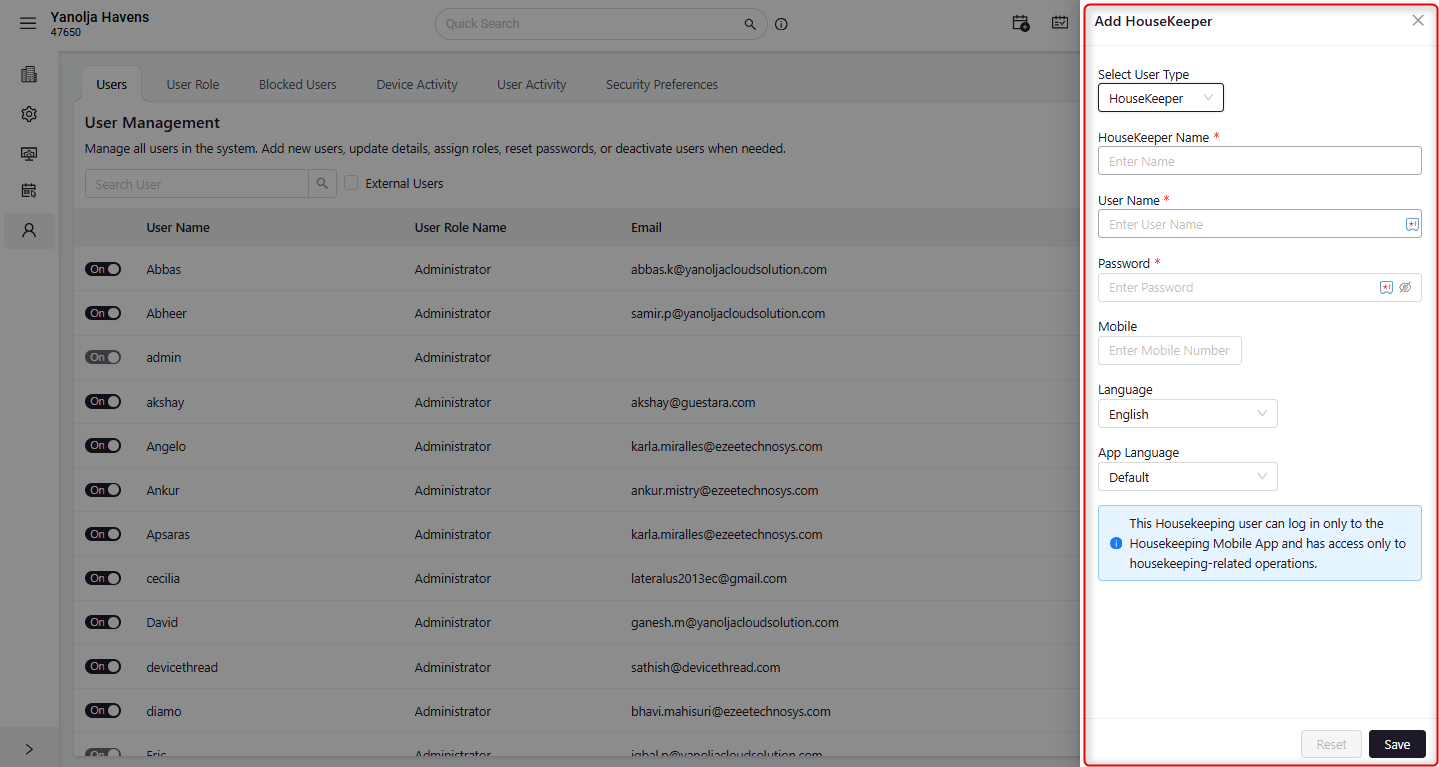Switch off the David user toggle
The image size is (1439, 767).
tap(103, 622)
